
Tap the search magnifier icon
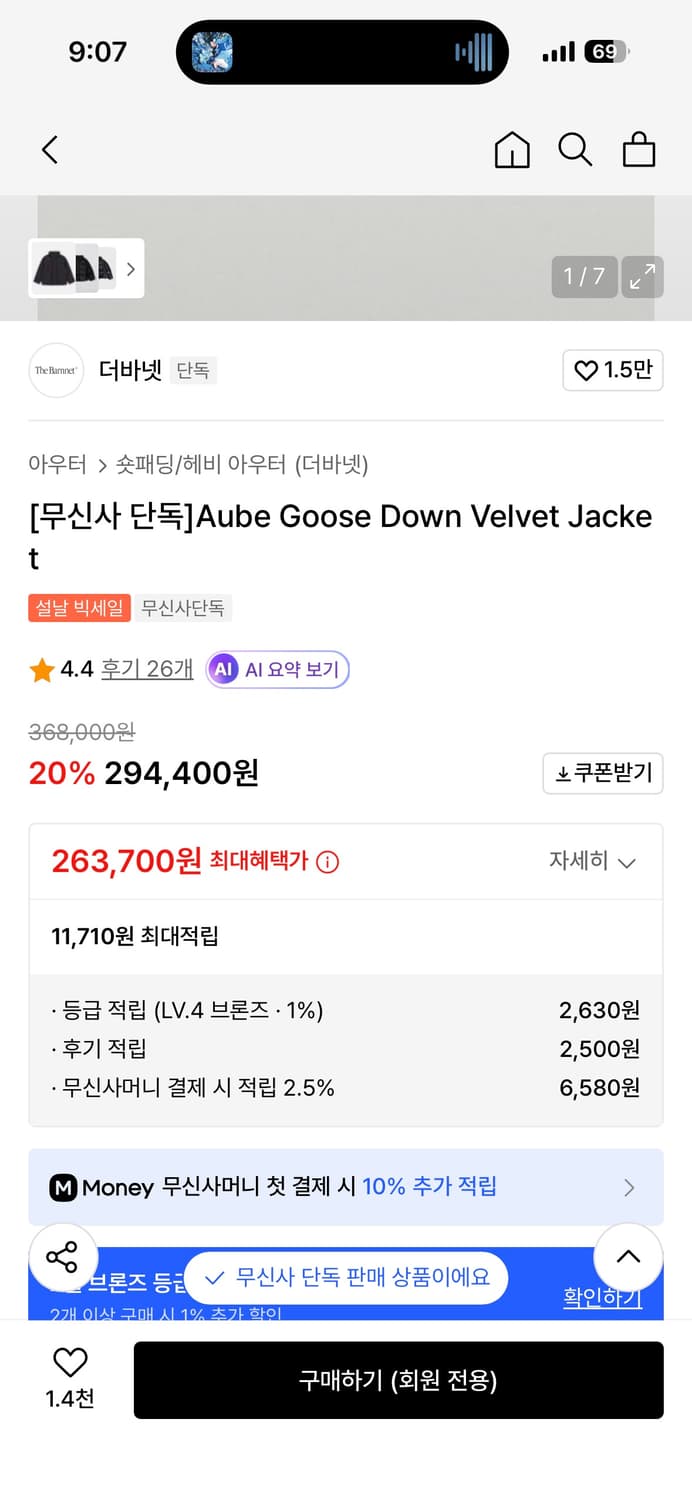(575, 149)
